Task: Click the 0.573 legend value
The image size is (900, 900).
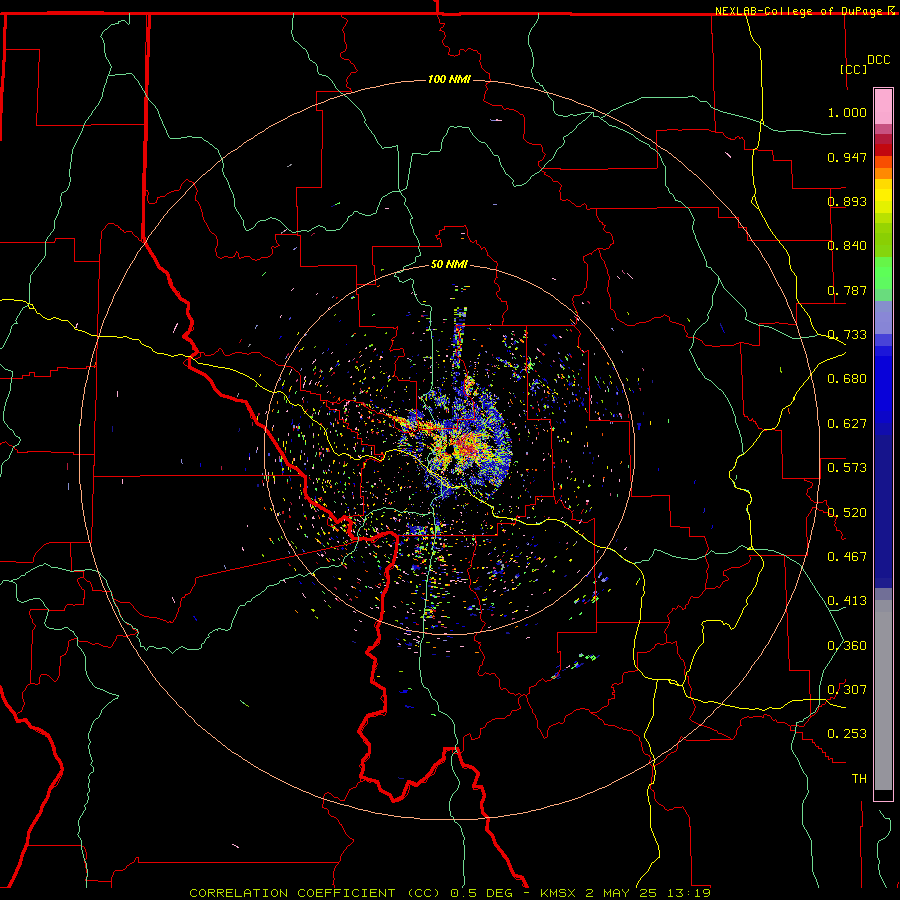Action: pyautogui.click(x=847, y=468)
